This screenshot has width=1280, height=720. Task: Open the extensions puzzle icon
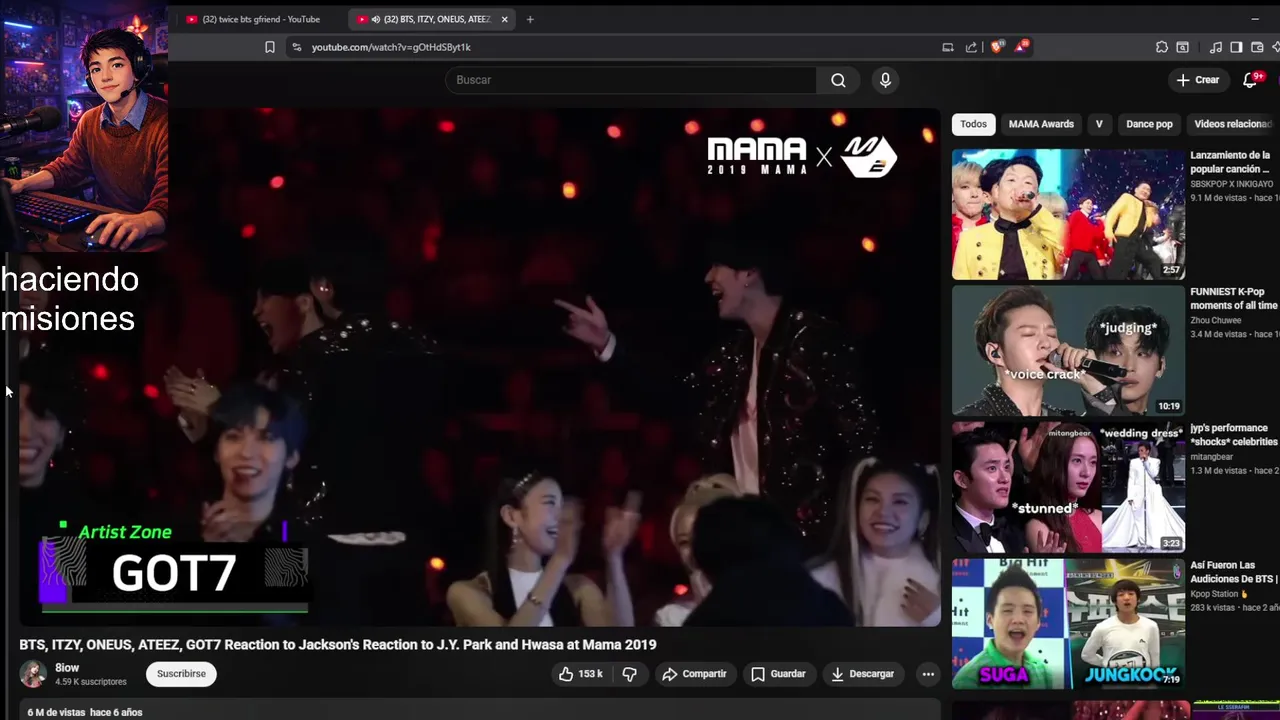tap(1161, 47)
